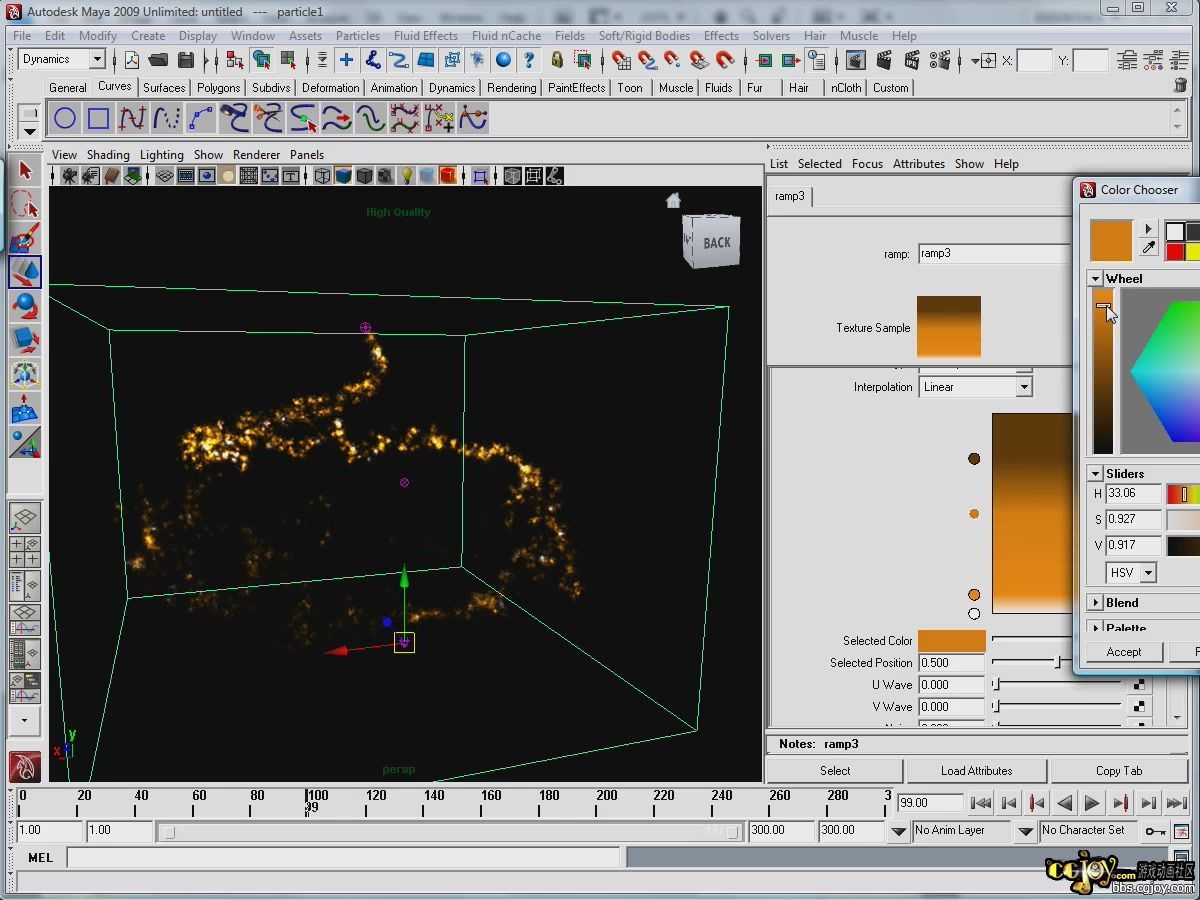Viewport: 1200px width, 900px height.
Task: Click the yellow lightbulb use-all-lights icon
Action: point(407,176)
